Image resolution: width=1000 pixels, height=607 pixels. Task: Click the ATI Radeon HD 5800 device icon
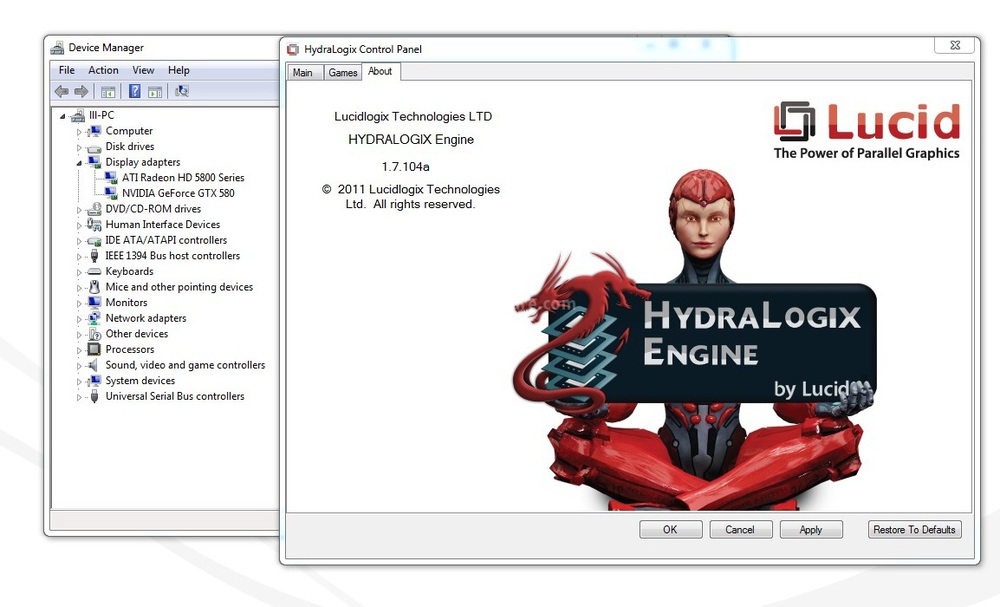pos(111,177)
